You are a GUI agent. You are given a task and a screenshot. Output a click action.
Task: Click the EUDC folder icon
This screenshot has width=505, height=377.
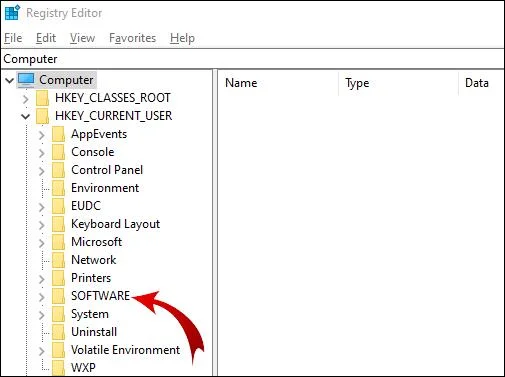click(x=59, y=206)
